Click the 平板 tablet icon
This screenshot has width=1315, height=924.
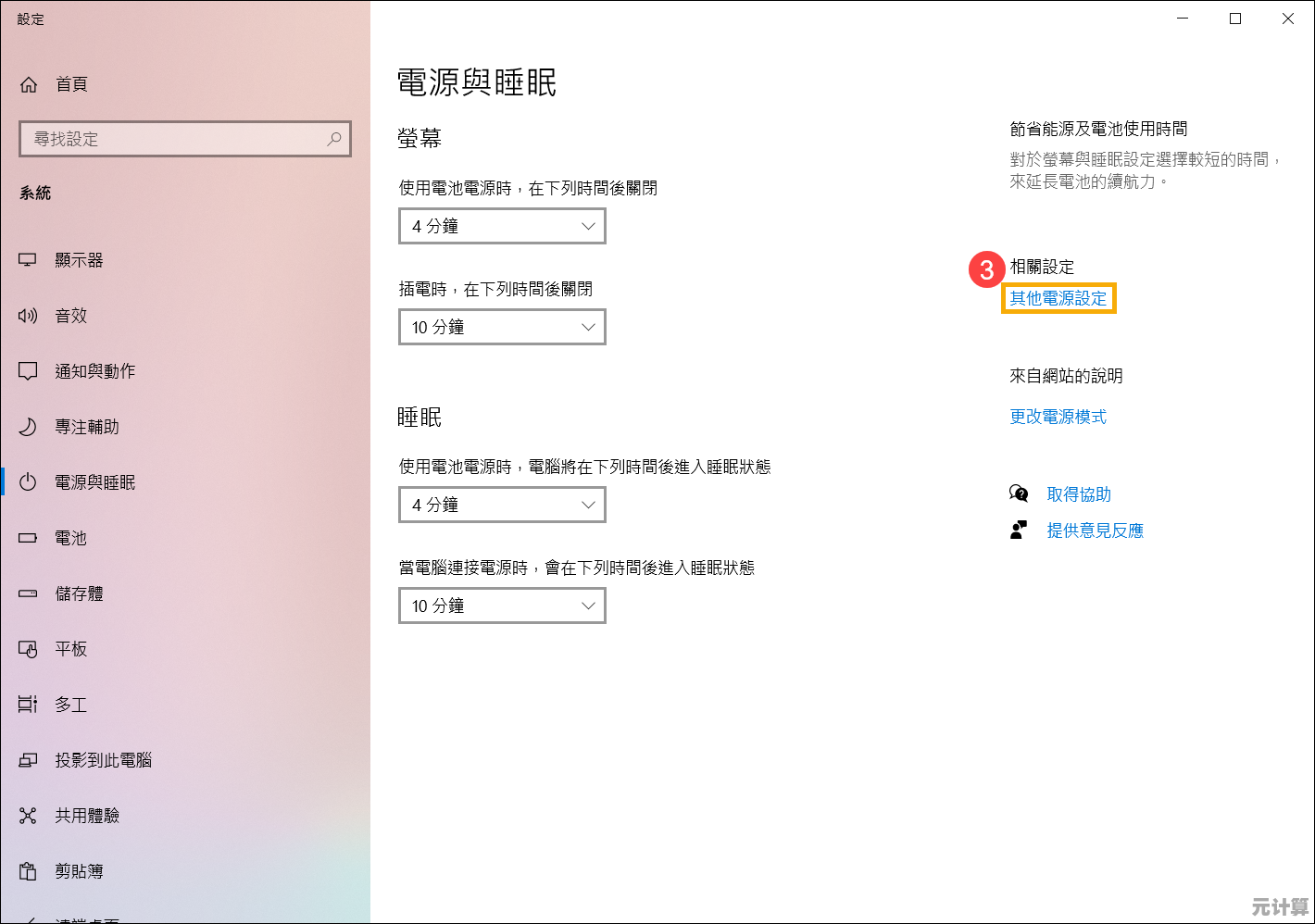28,649
